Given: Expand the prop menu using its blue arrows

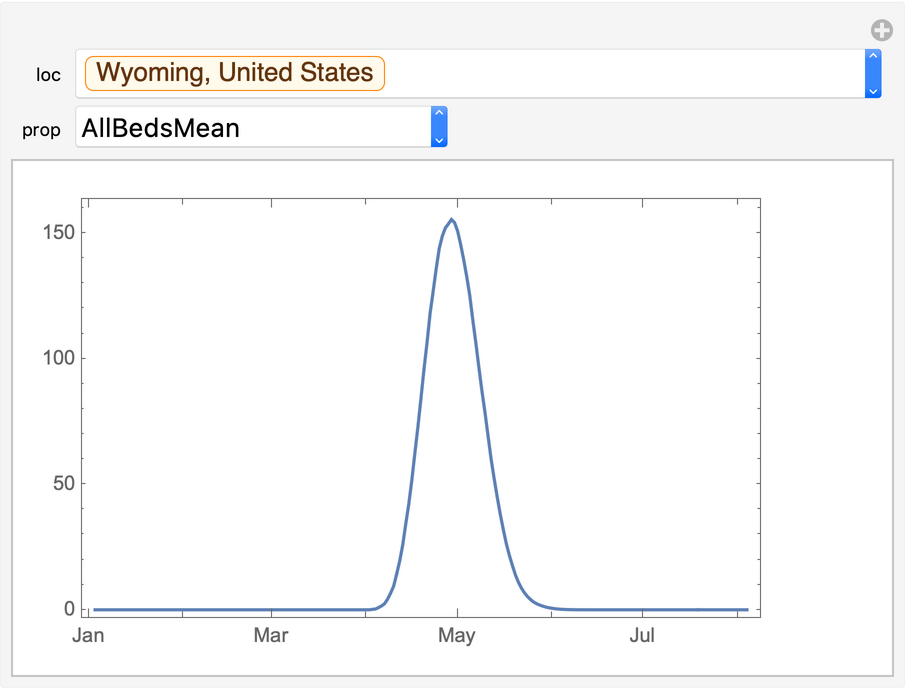Looking at the screenshot, I should pyautogui.click(x=438, y=127).
